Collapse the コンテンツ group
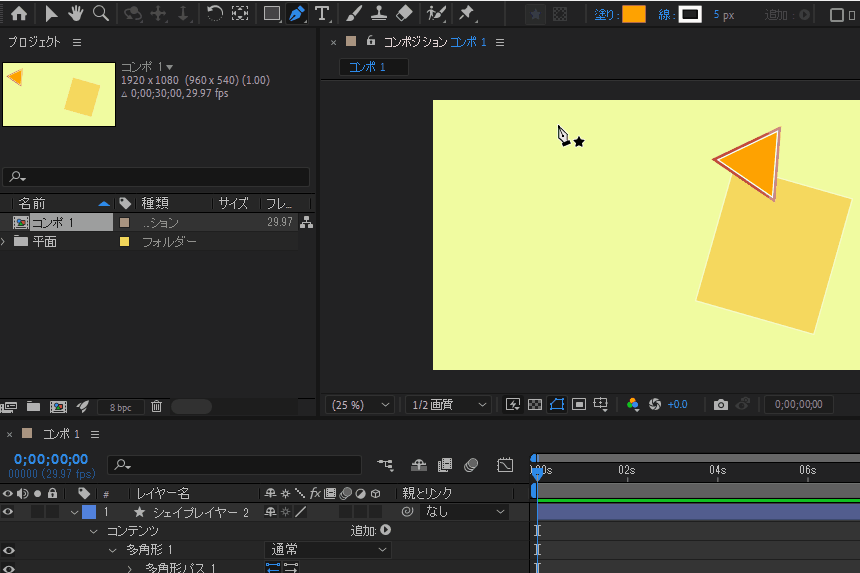 94,531
